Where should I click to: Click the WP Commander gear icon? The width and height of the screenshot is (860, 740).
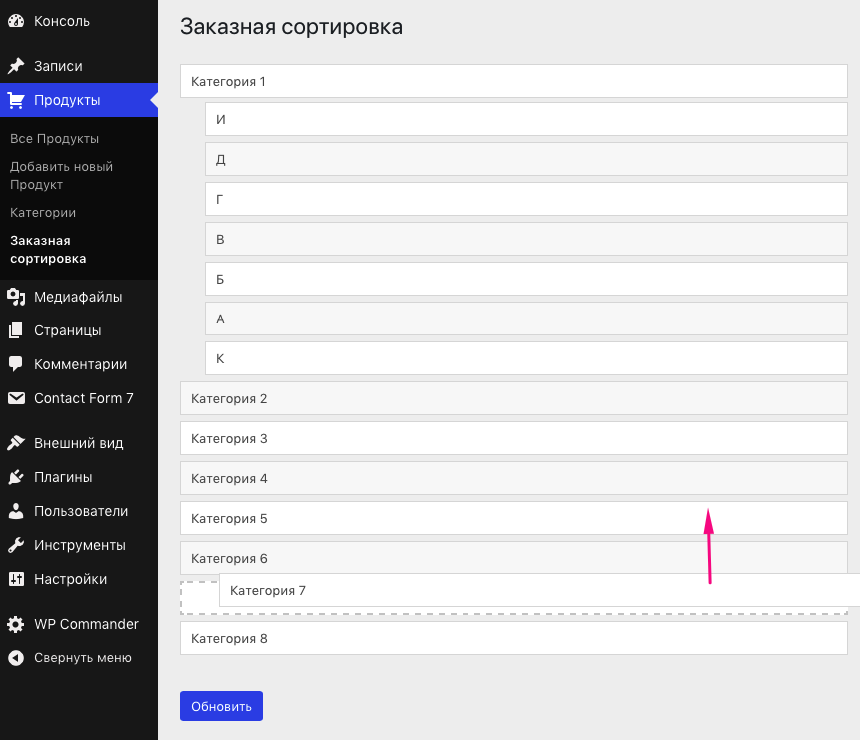point(16,624)
